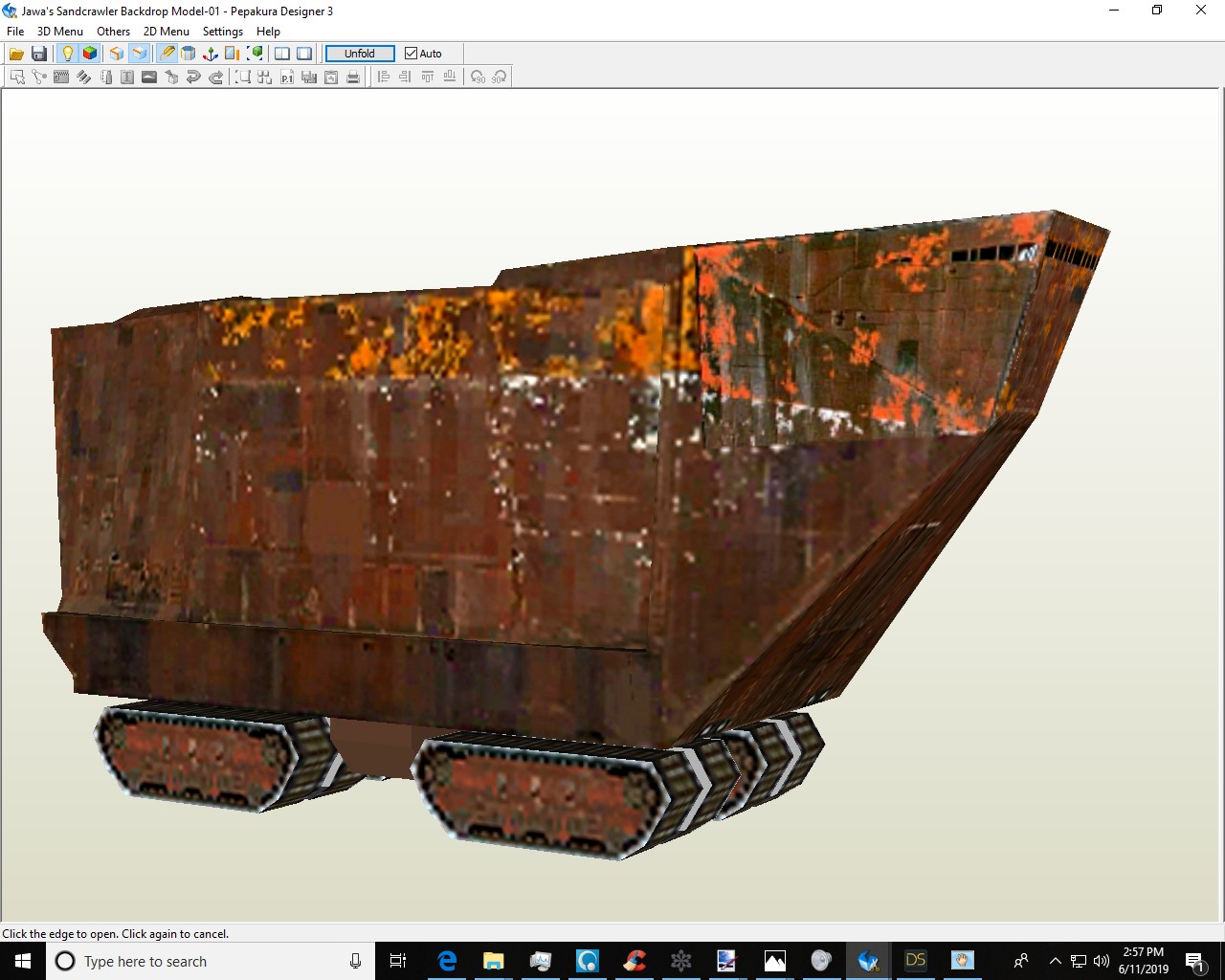Select the Text 'T' tool
Image resolution: width=1225 pixels, height=980 pixels.
(x=127, y=77)
